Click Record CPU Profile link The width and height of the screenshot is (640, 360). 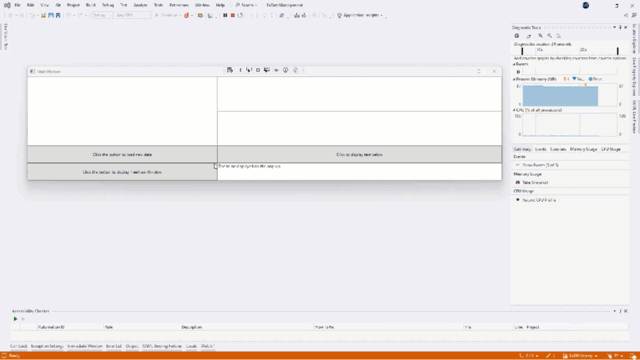(539, 200)
